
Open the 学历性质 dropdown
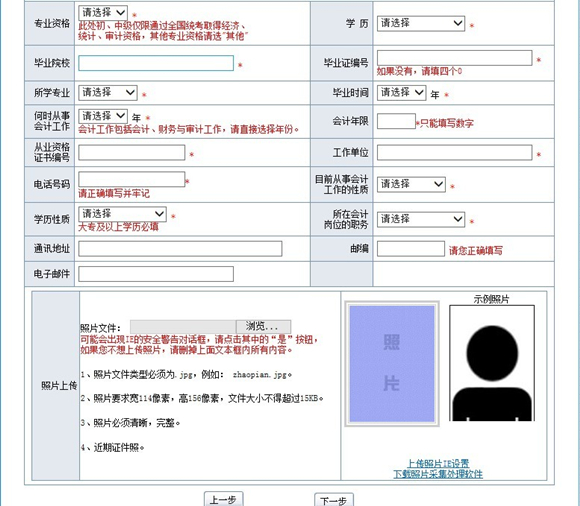(122, 214)
